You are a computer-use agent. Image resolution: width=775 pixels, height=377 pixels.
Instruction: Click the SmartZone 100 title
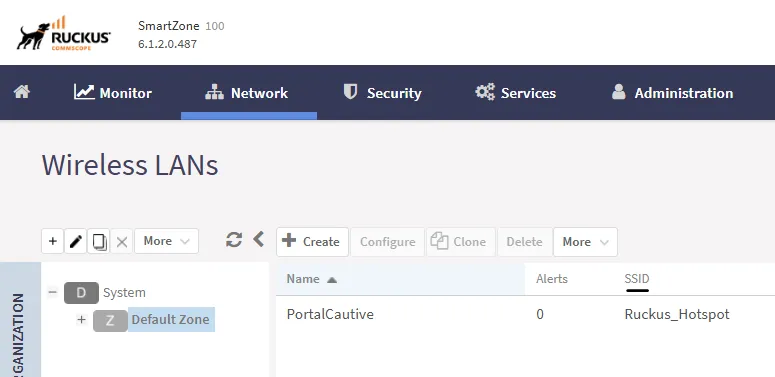tap(181, 26)
